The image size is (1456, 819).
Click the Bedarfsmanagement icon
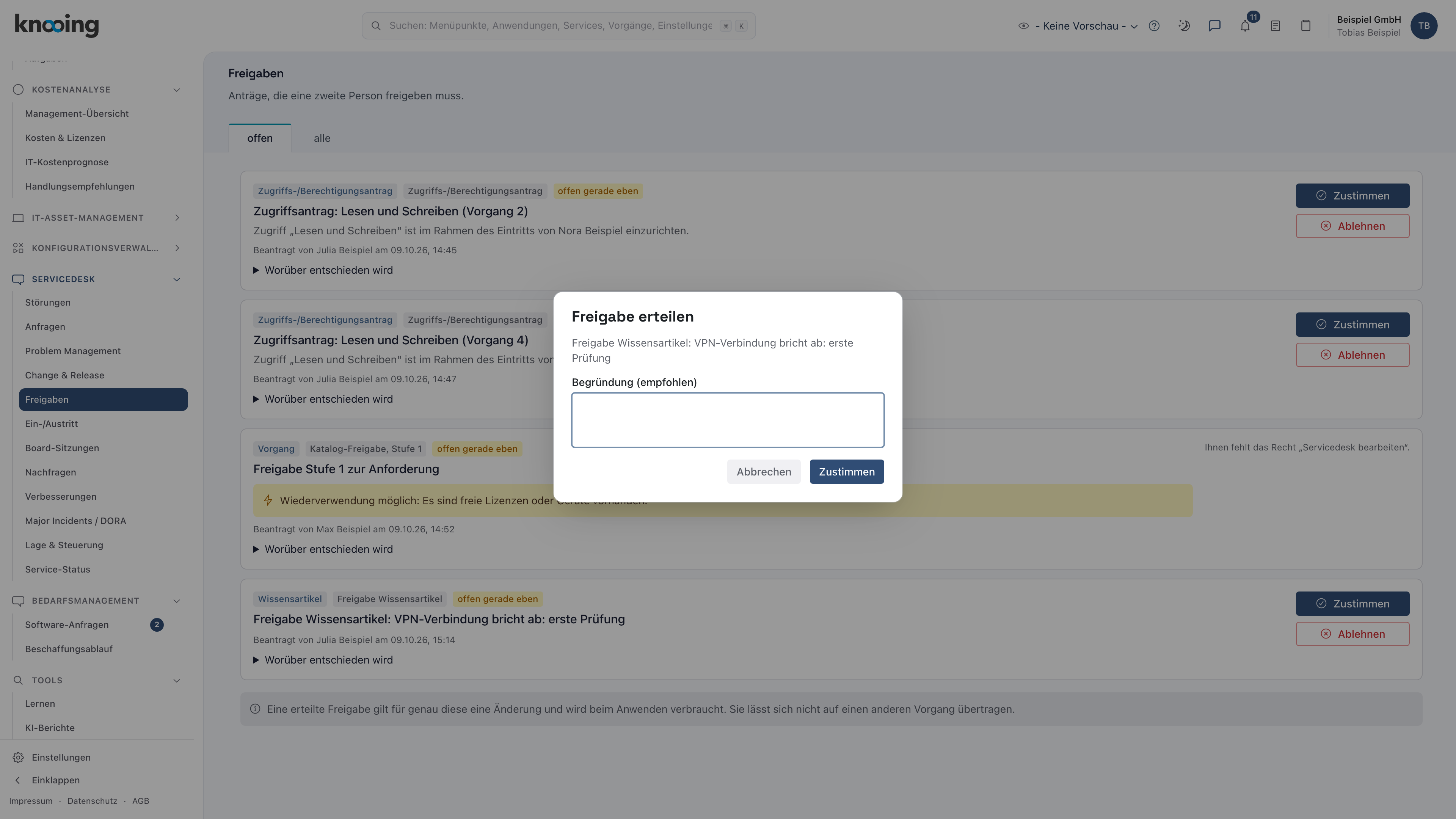18,601
